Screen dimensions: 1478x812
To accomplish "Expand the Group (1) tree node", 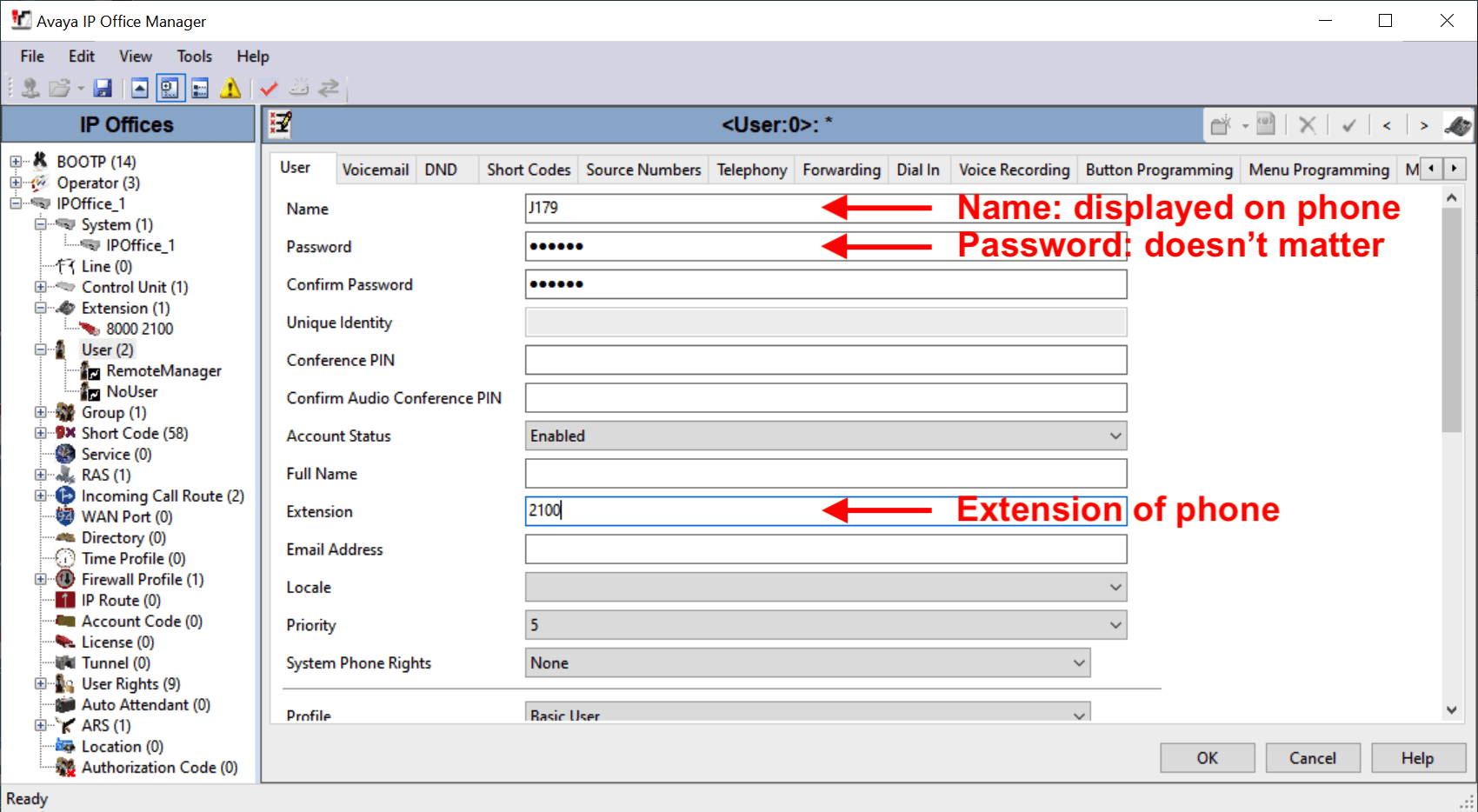I will 40,412.
